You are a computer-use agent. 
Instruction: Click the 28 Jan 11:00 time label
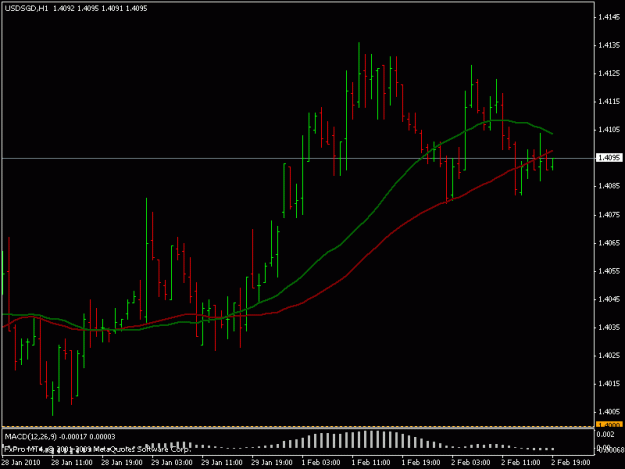pos(72,463)
